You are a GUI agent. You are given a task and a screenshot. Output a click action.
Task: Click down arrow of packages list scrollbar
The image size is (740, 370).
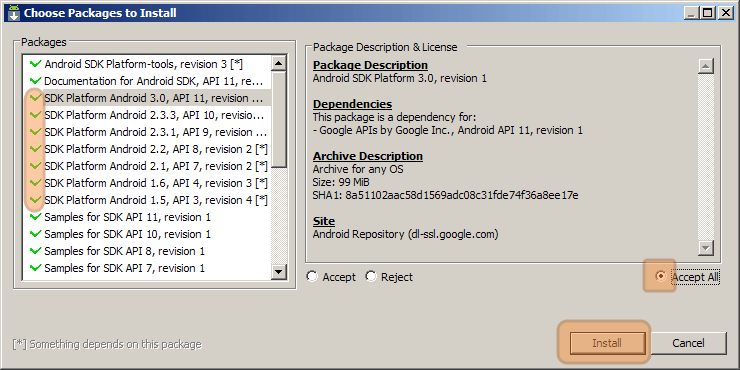click(x=278, y=271)
